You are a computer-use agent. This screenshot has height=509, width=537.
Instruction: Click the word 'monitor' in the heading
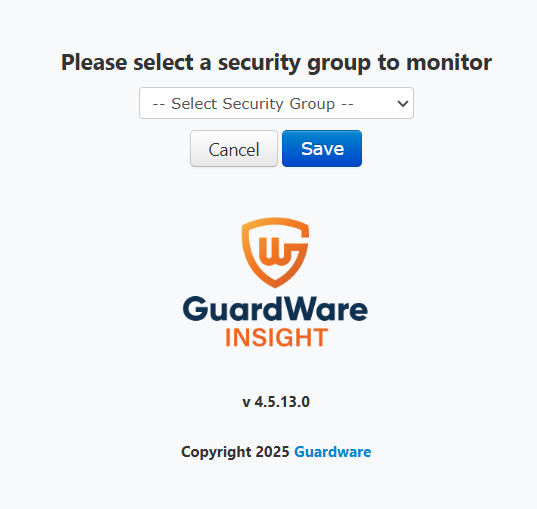[449, 63]
